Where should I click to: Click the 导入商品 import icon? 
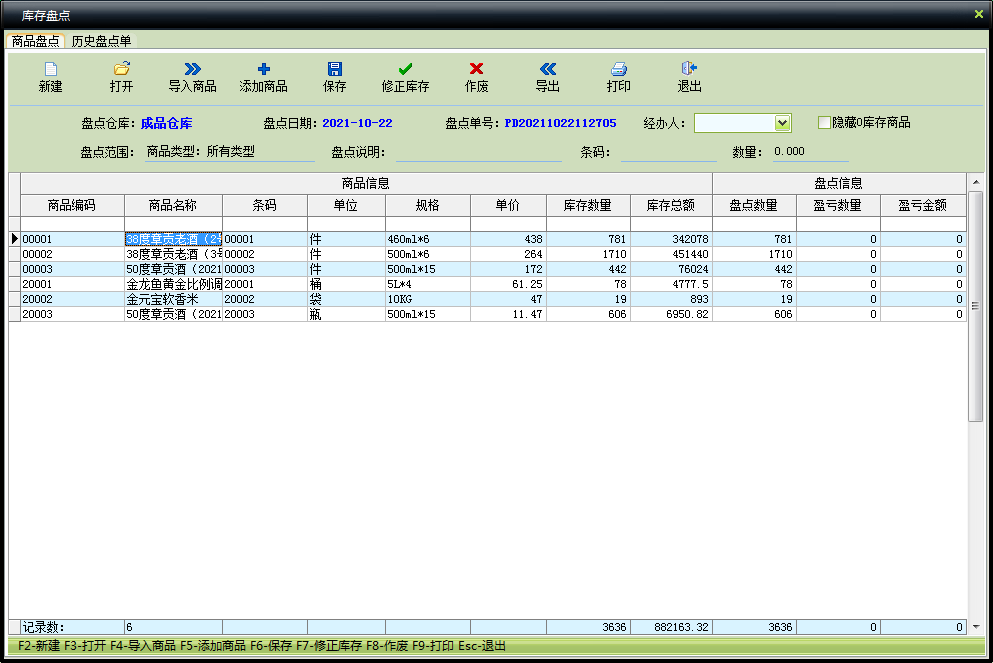193,68
